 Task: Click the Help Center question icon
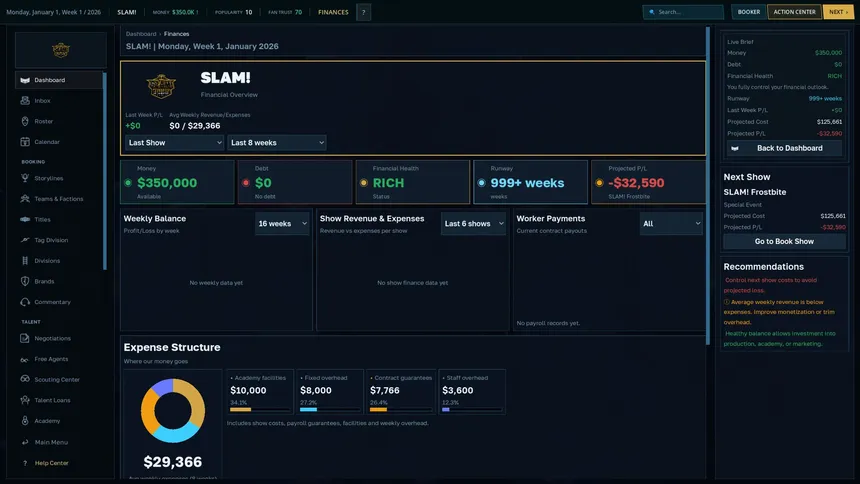pos(25,463)
